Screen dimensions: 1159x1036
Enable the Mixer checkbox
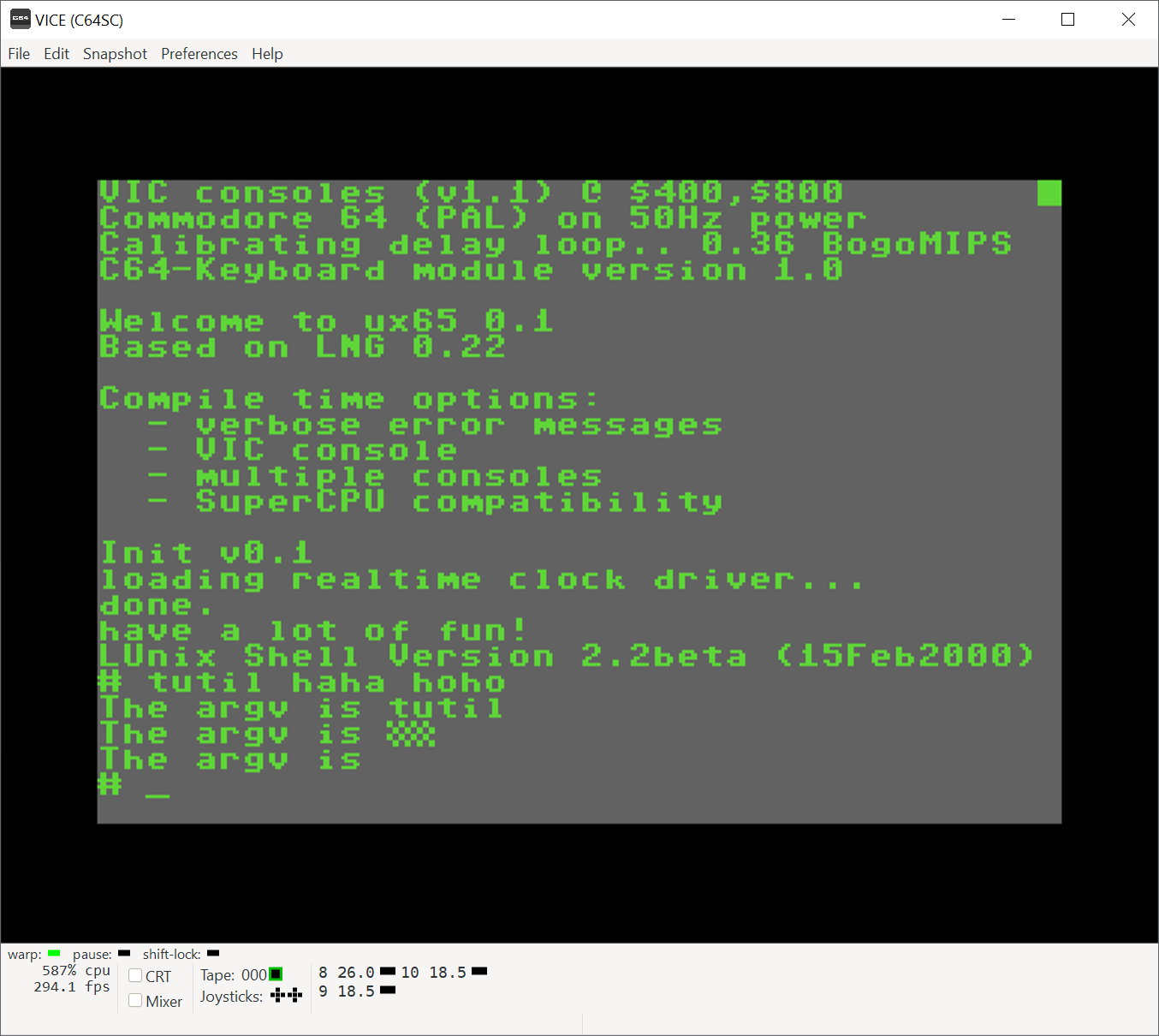[135, 1001]
